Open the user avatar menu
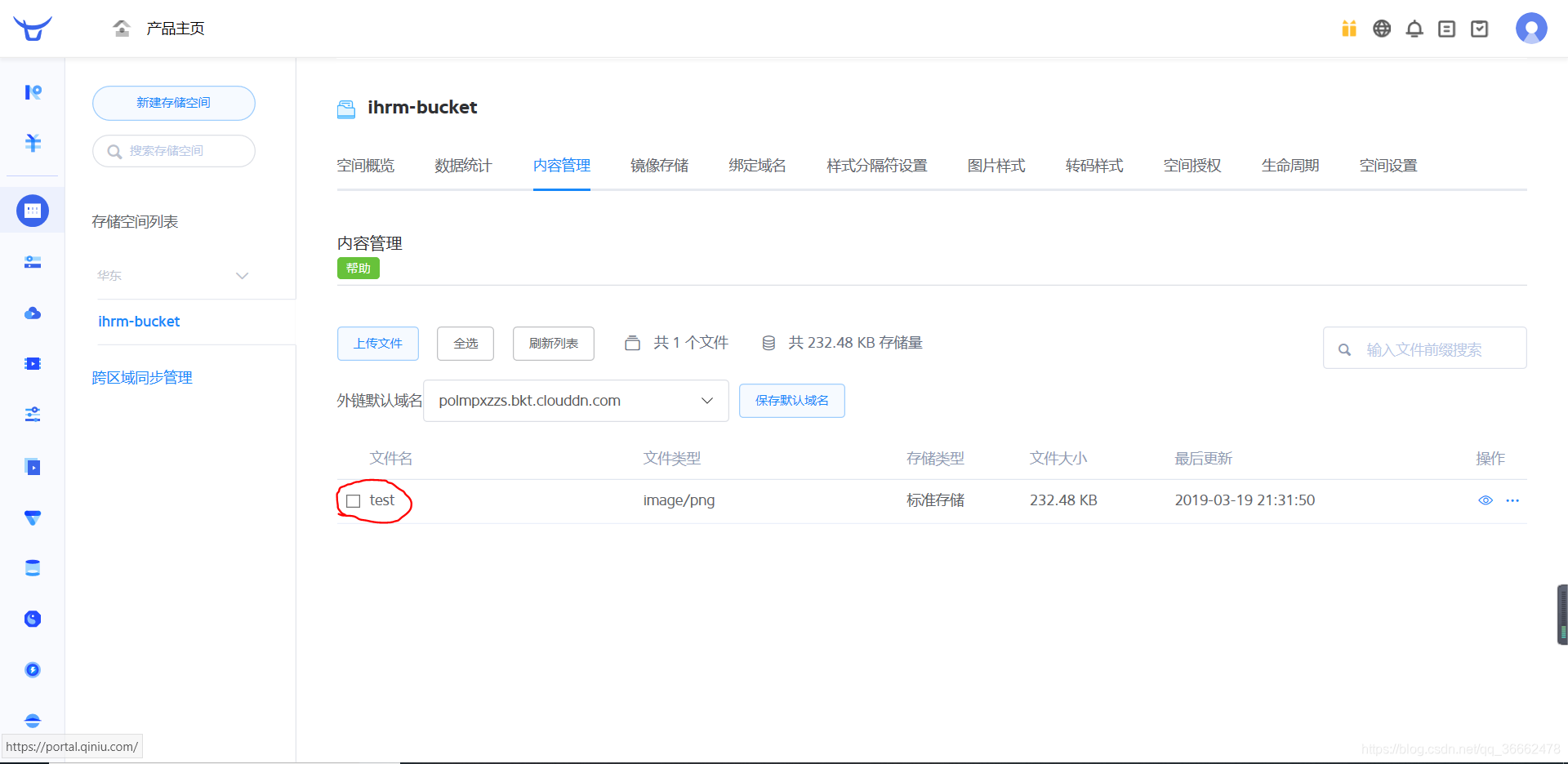Viewport: 1568px width, 764px height. pyautogui.click(x=1531, y=29)
